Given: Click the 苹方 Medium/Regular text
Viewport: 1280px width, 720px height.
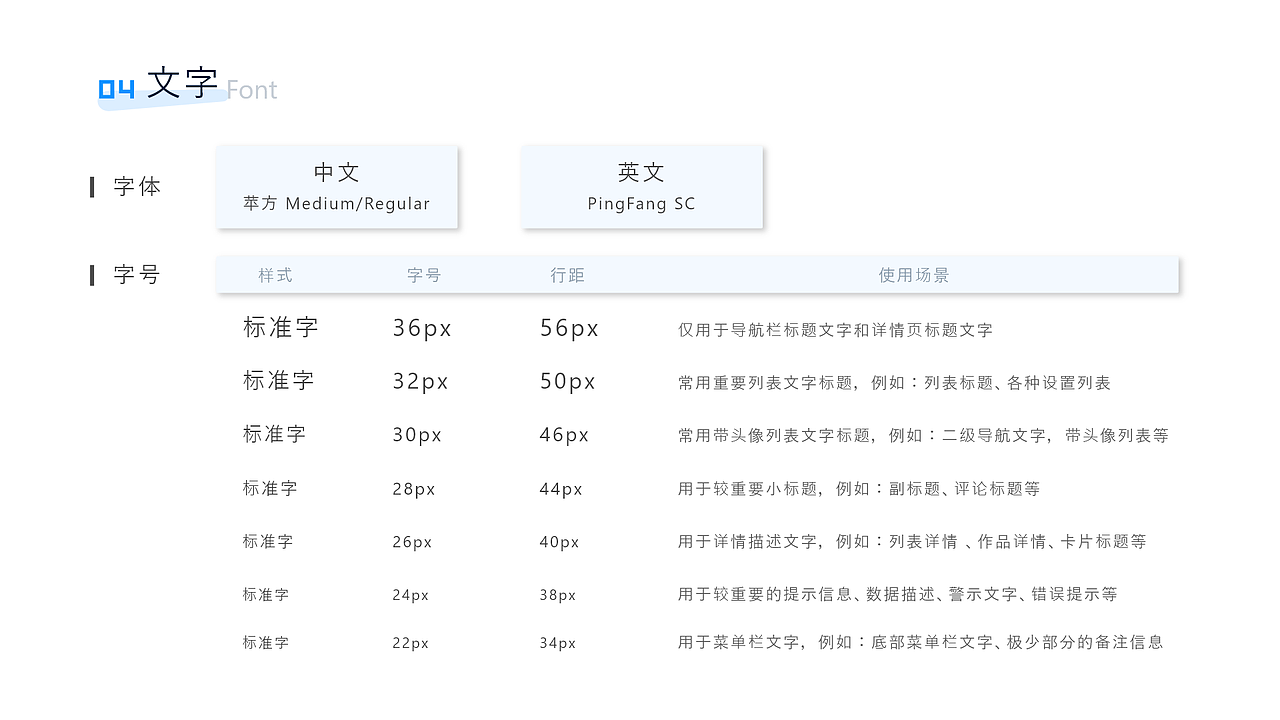Looking at the screenshot, I should coord(337,204).
